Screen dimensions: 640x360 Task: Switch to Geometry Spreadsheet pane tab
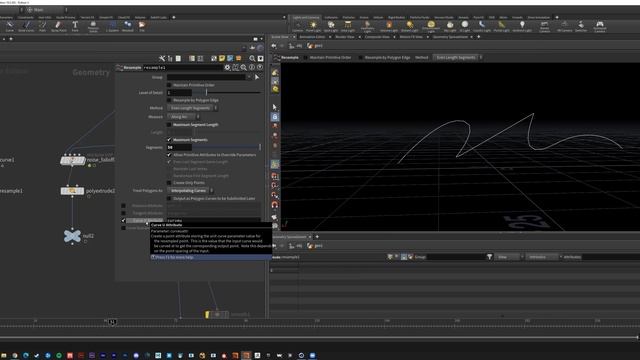coord(450,37)
